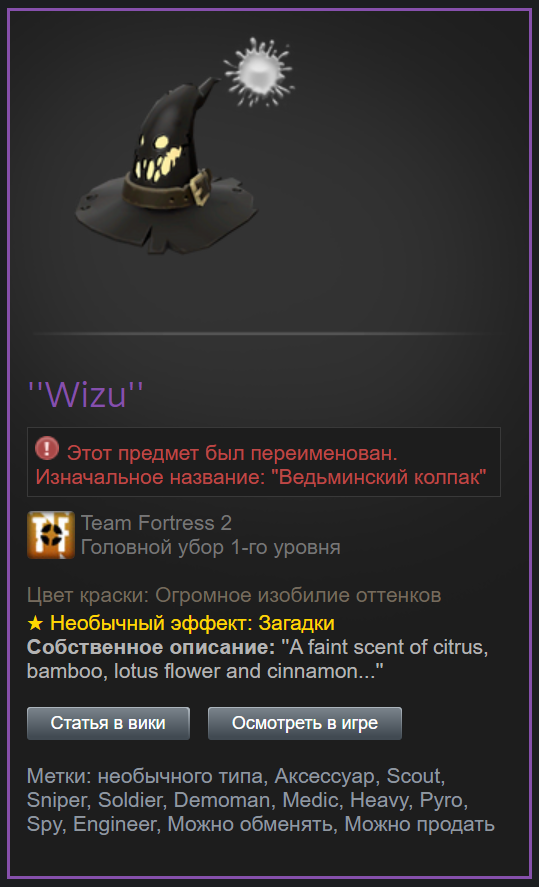
Task: Click the Можно продать tag
Action: coord(420,824)
